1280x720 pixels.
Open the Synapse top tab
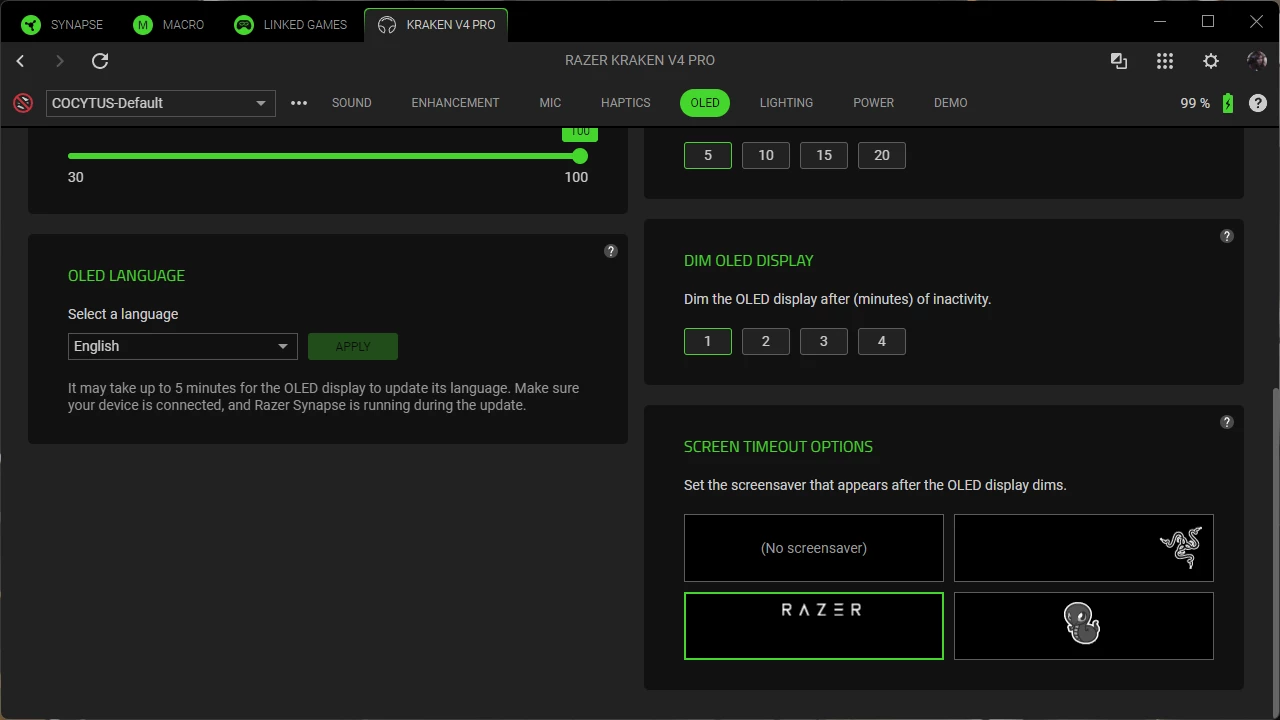(x=62, y=24)
